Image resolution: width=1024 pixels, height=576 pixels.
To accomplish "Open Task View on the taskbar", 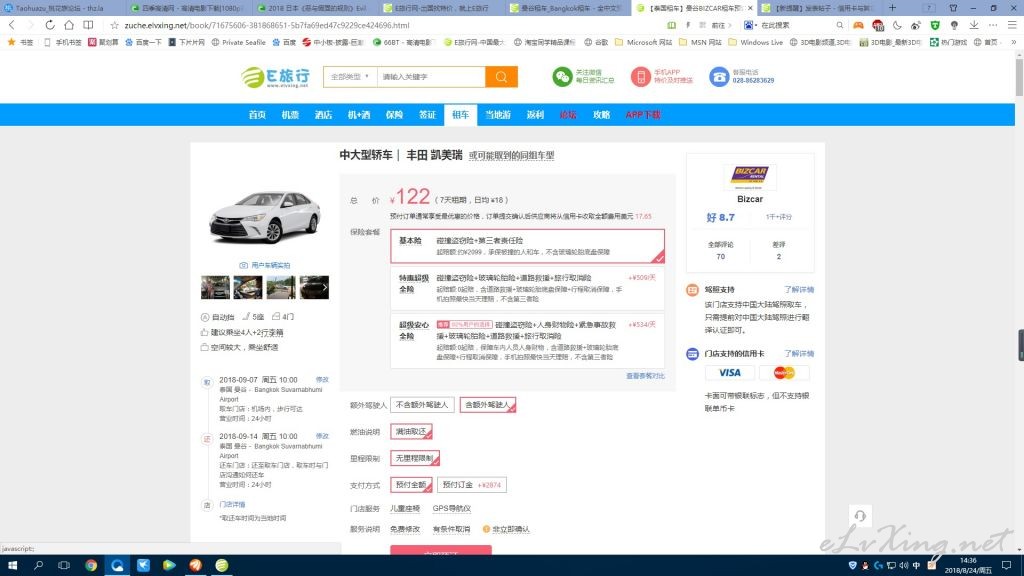I will pyautogui.click(x=64, y=565).
